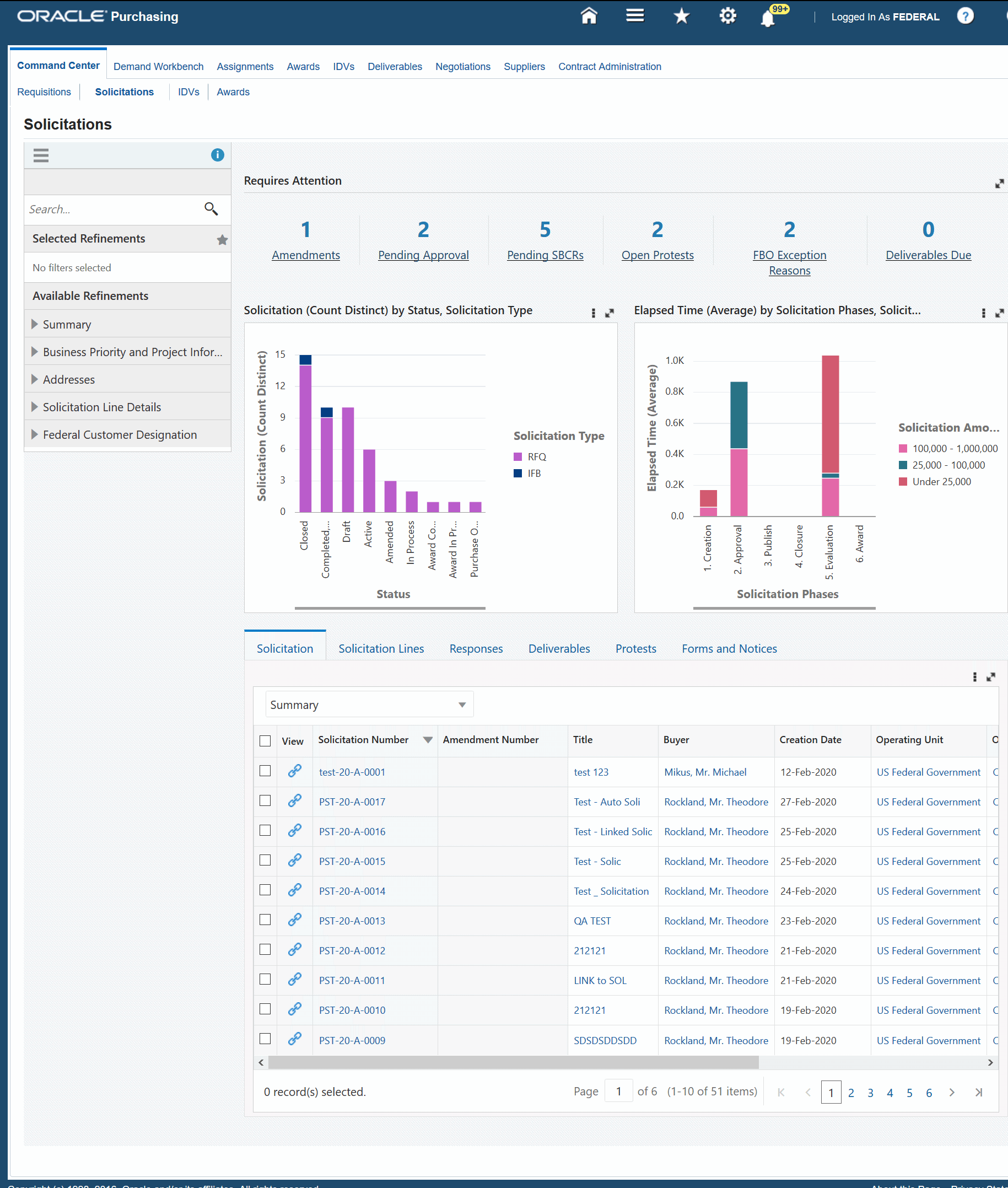Switch to Negotiations tab
Image resolution: width=1008 pixels, height=1188 pixels.
click(463, 66)
